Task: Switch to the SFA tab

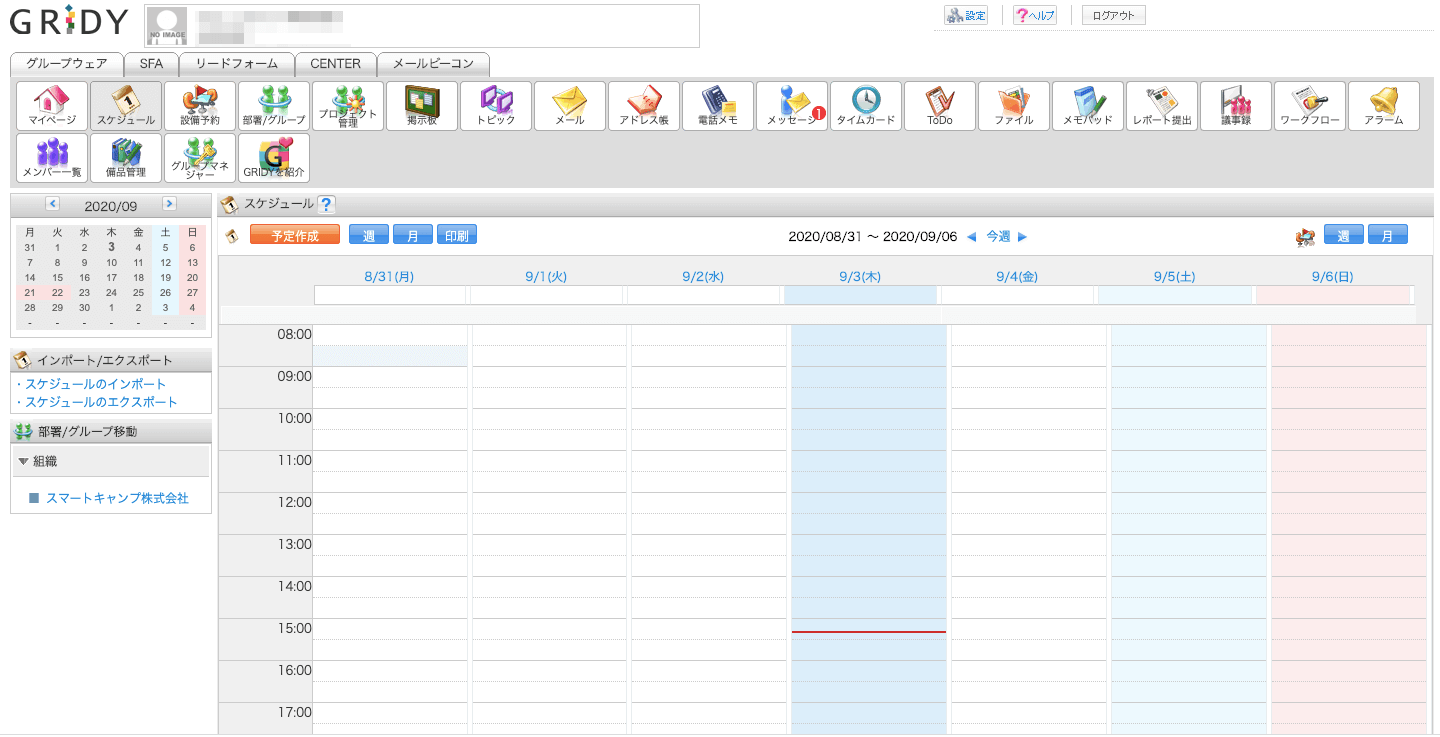Action: 151,64
